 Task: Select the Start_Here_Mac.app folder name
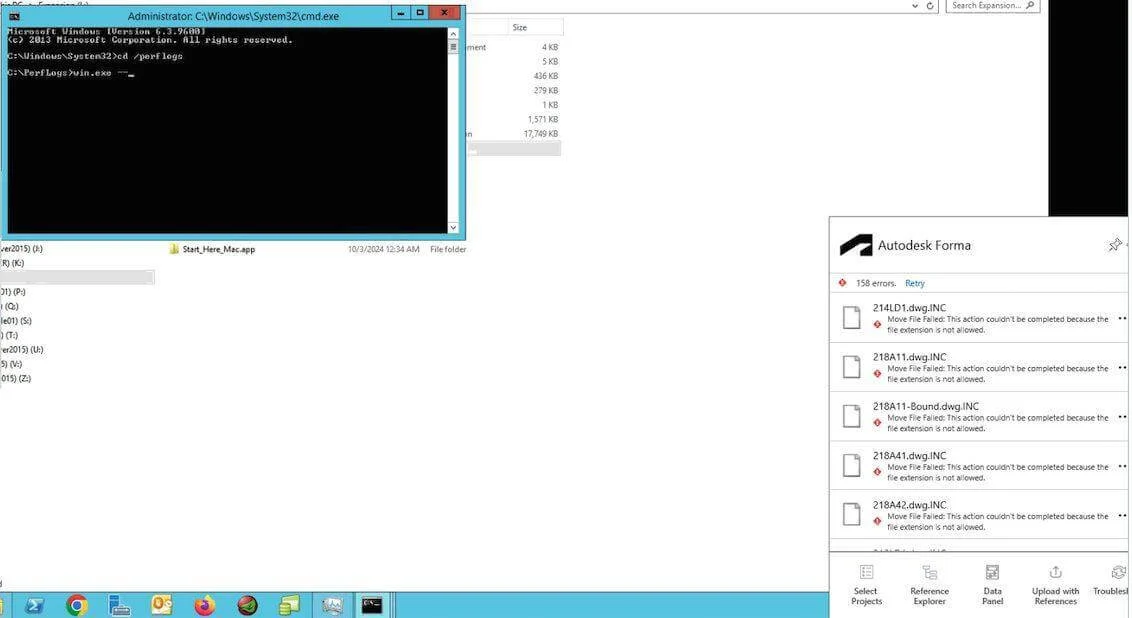click(219, 249)
